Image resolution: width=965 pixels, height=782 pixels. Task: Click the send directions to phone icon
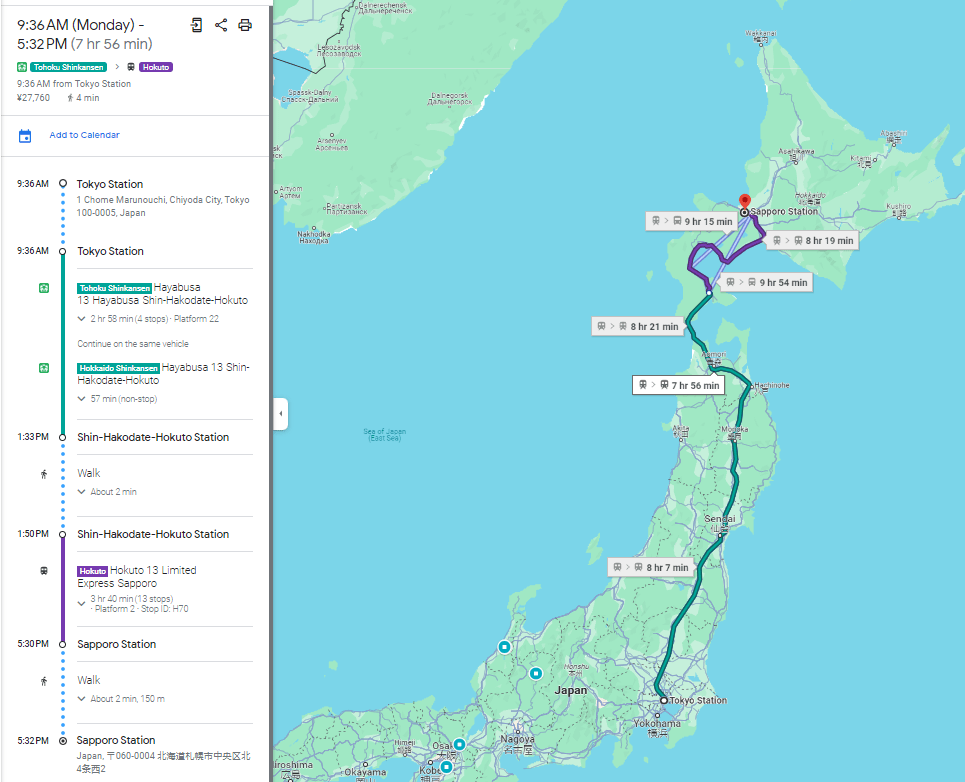(196, 25)
